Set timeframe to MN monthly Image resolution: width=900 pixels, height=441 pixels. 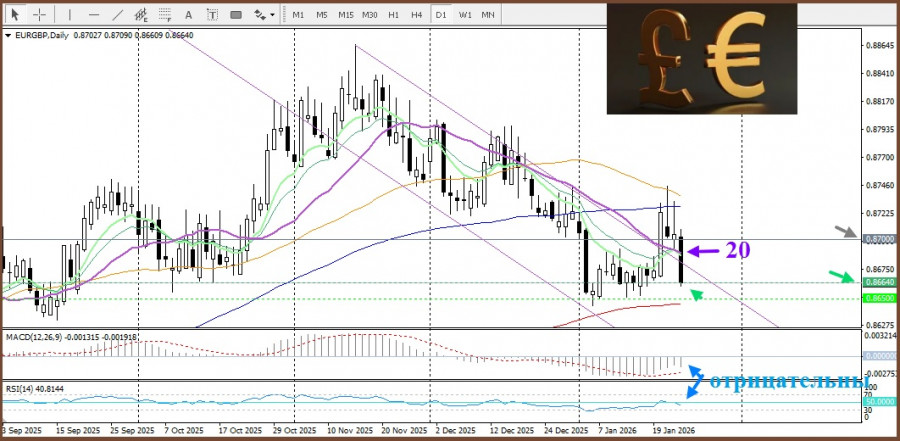tap(488, 15)
